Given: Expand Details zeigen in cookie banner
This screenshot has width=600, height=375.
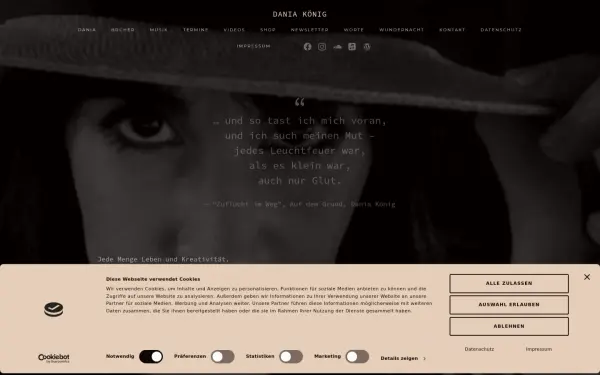Looking at the screenshot, I should [403, 359].
